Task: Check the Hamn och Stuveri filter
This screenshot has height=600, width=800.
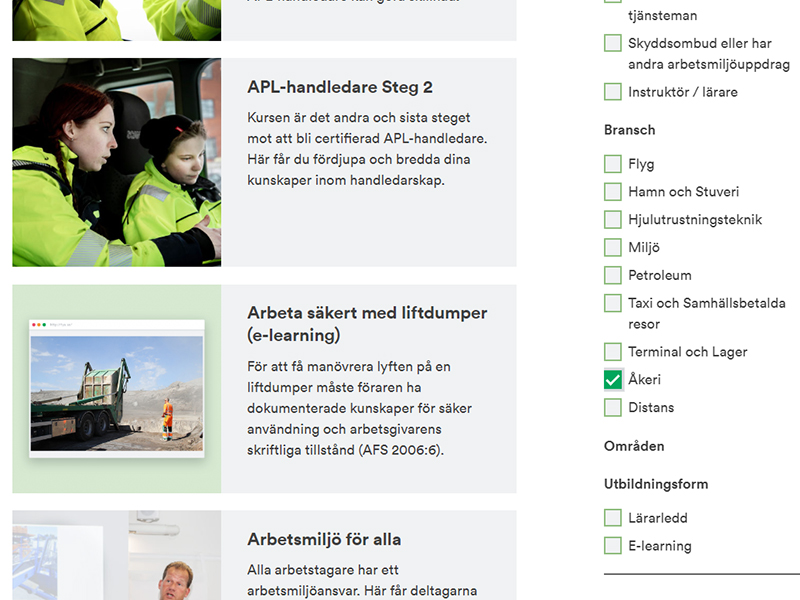Action: tap(611, 191)
